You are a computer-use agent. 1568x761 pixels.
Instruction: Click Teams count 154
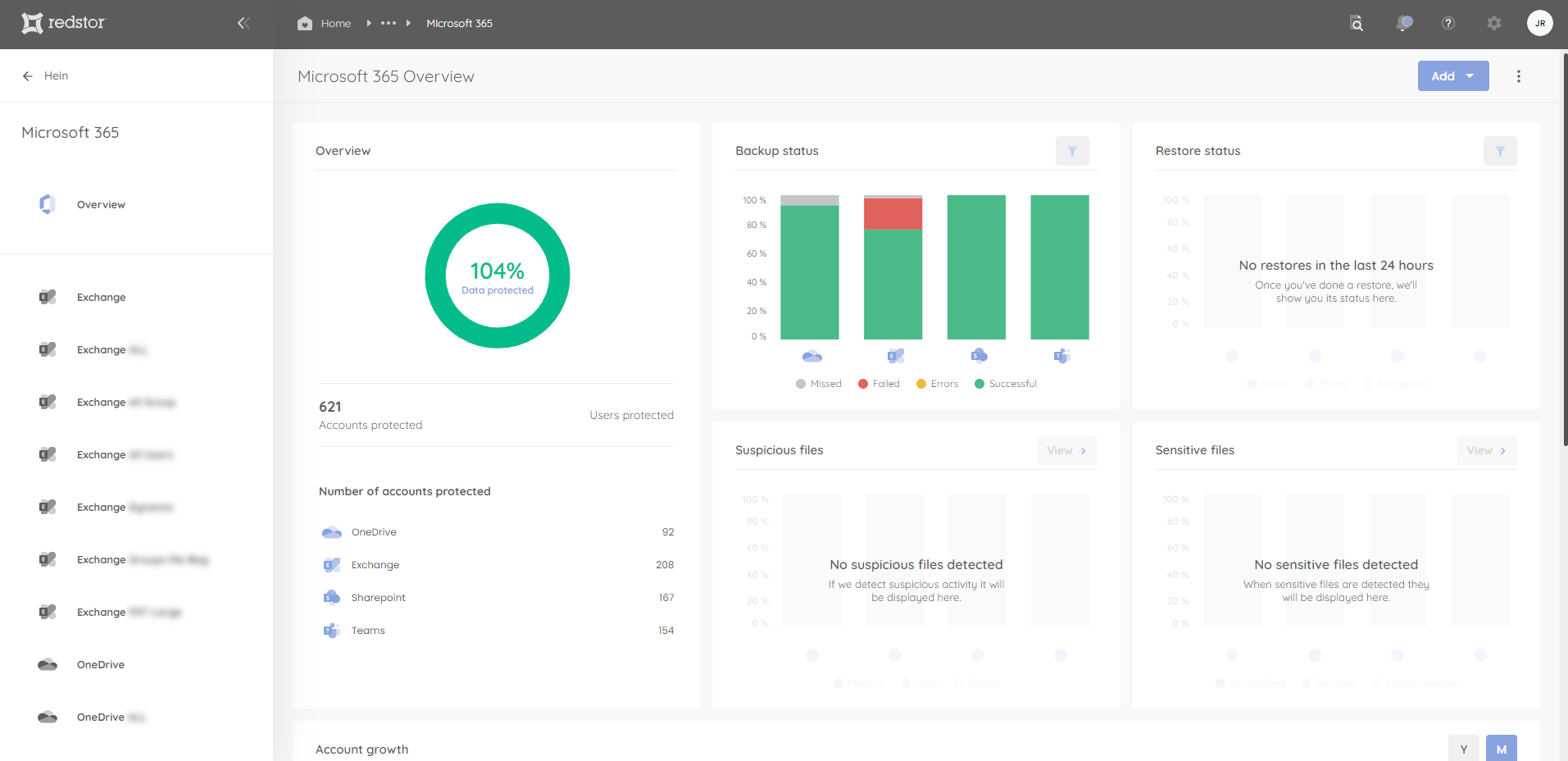tap(666, 631)
